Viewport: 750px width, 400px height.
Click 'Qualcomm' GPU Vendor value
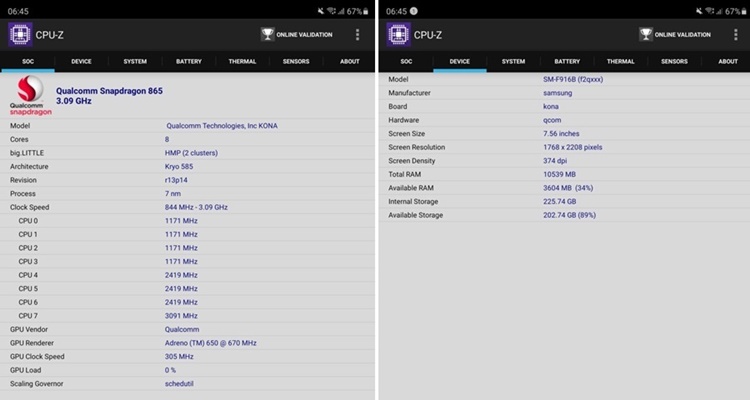[x=182, y=329]
